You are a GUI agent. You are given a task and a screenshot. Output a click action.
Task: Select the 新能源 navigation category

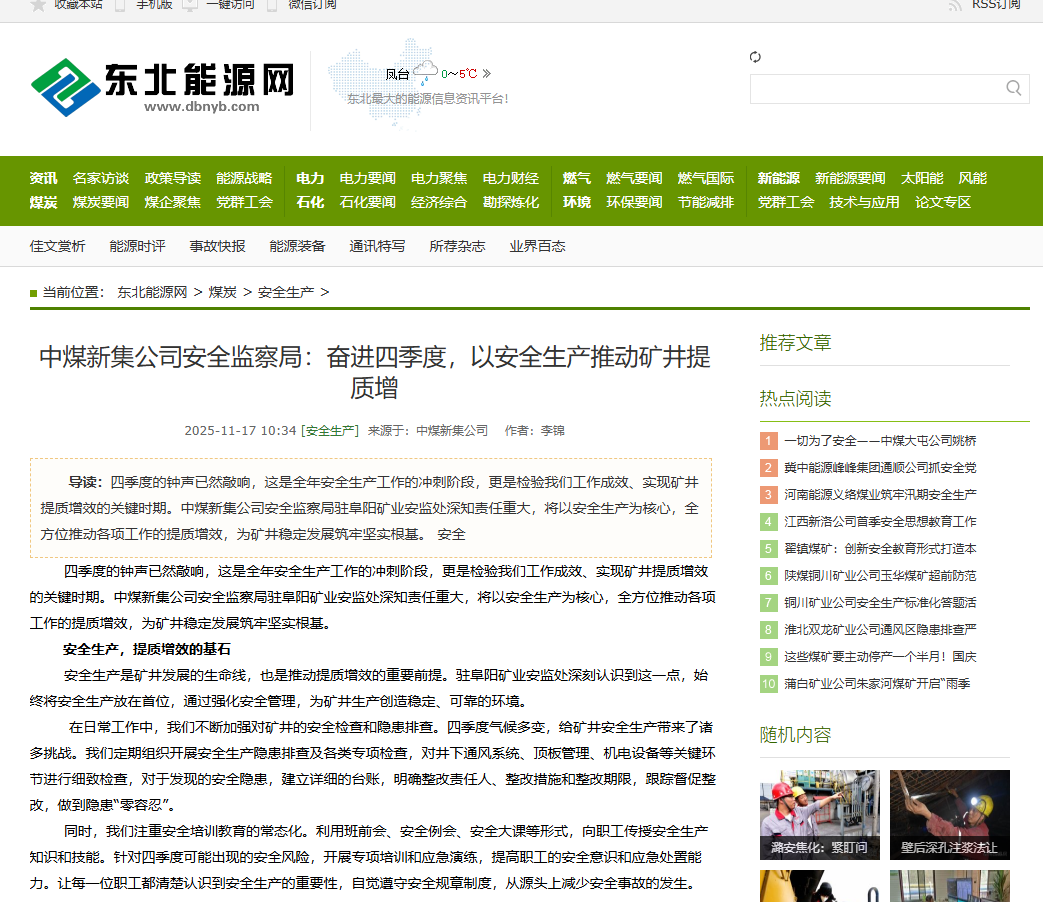778,178
